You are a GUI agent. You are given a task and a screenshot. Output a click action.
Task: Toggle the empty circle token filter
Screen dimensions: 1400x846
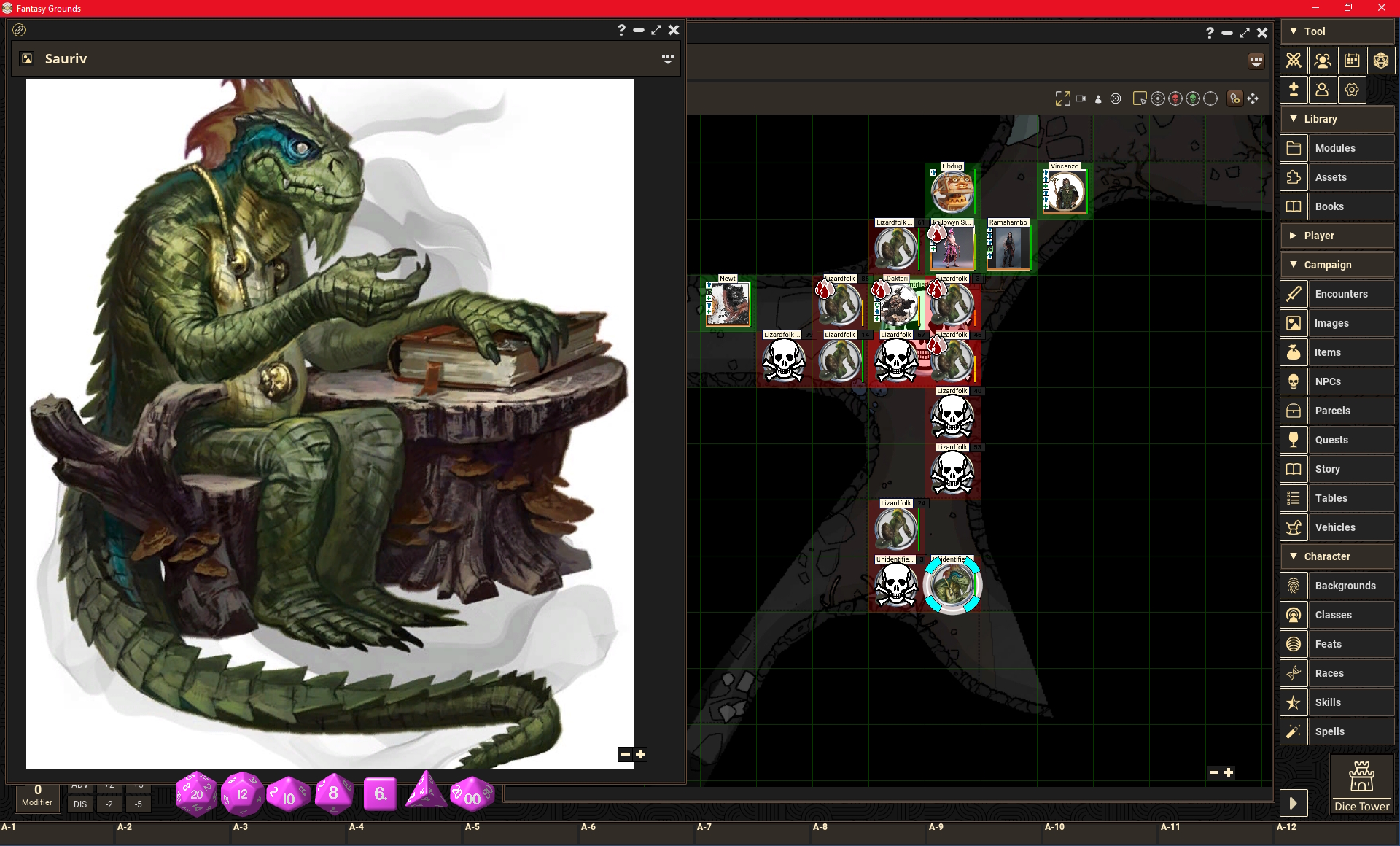pos(1210,98)
